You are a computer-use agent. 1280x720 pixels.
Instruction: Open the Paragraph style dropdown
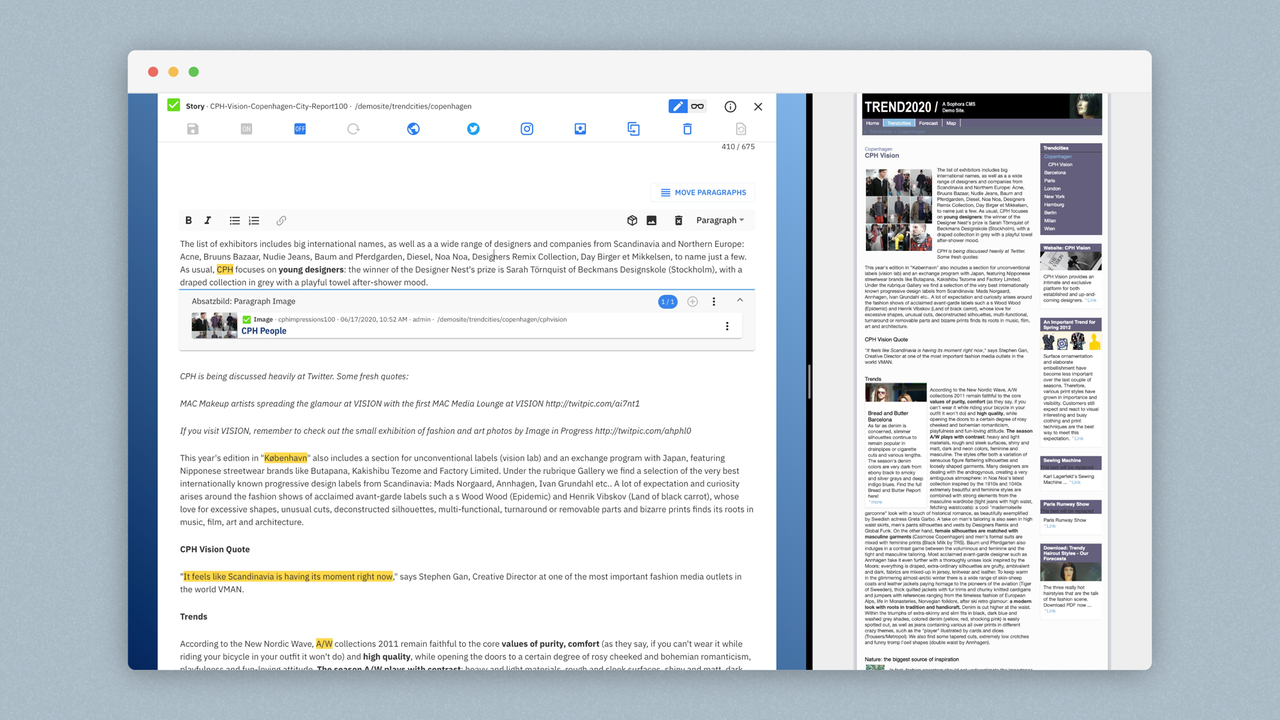[x=720, y=220]
